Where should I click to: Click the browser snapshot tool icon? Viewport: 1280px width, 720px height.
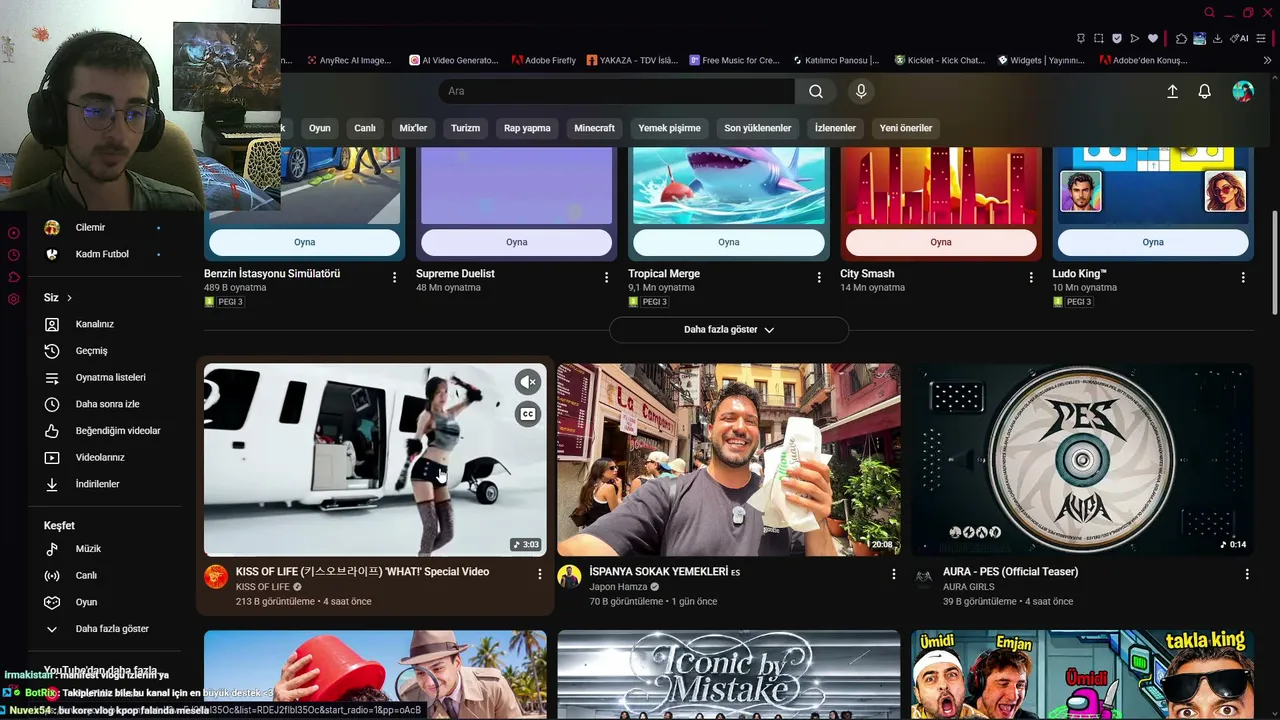coord(1098,39)
